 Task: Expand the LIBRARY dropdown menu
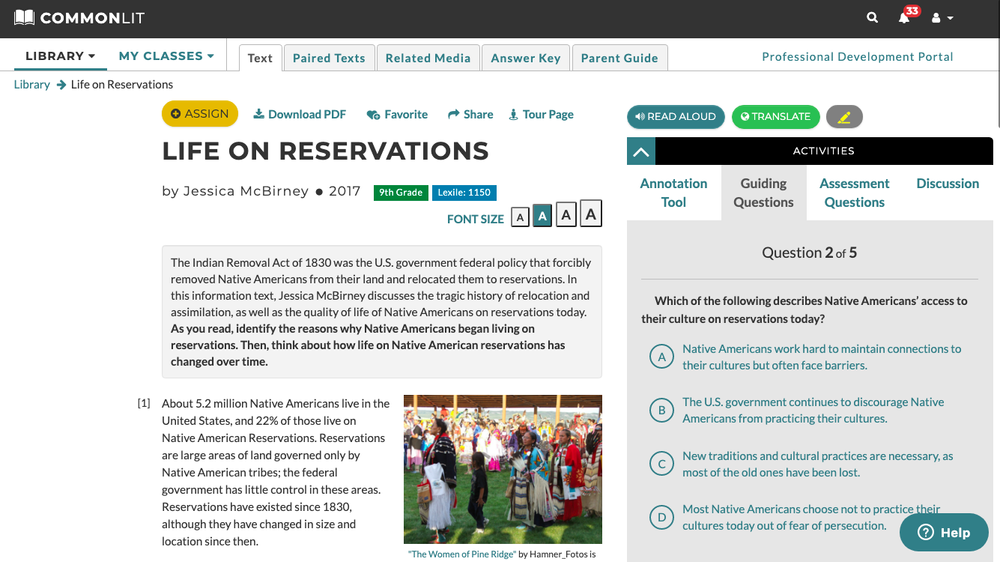(x=60, y=55)
